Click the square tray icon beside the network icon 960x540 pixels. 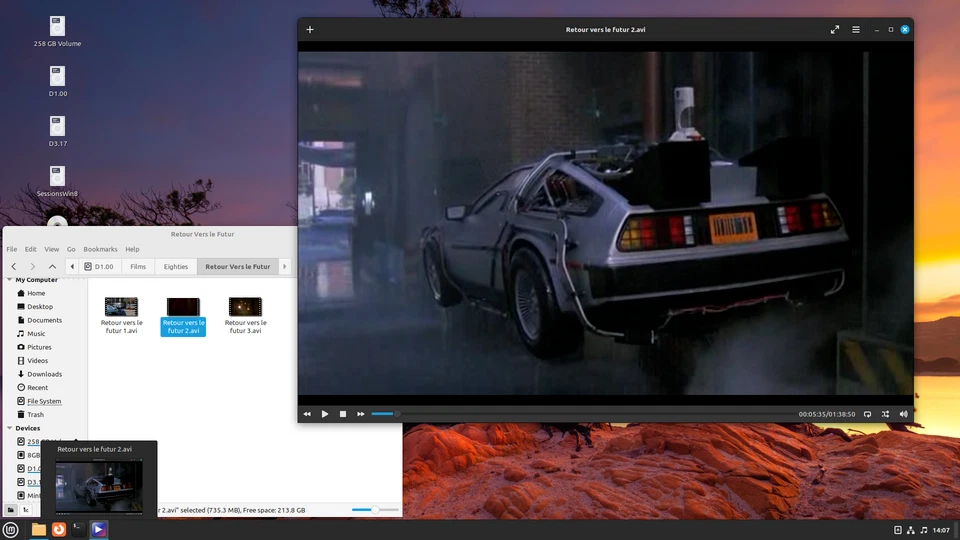coord(898,530)
